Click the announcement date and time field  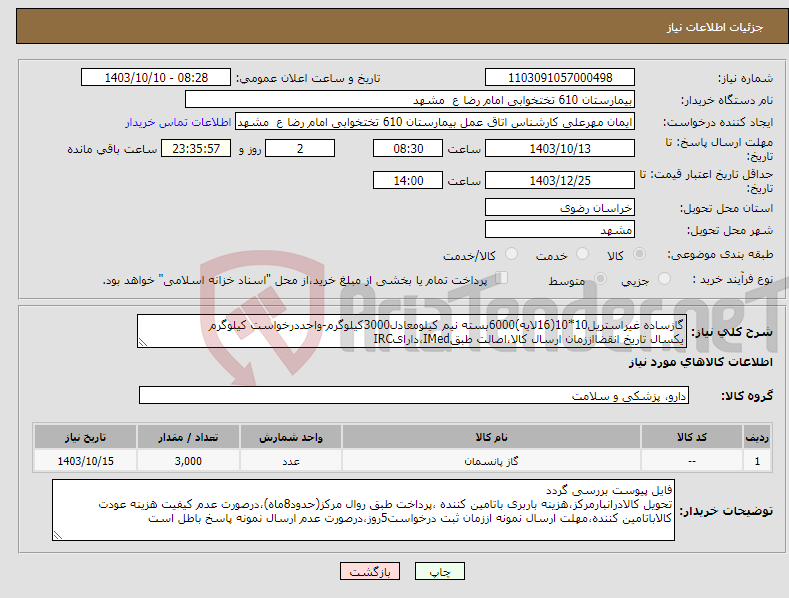(156, 78)
